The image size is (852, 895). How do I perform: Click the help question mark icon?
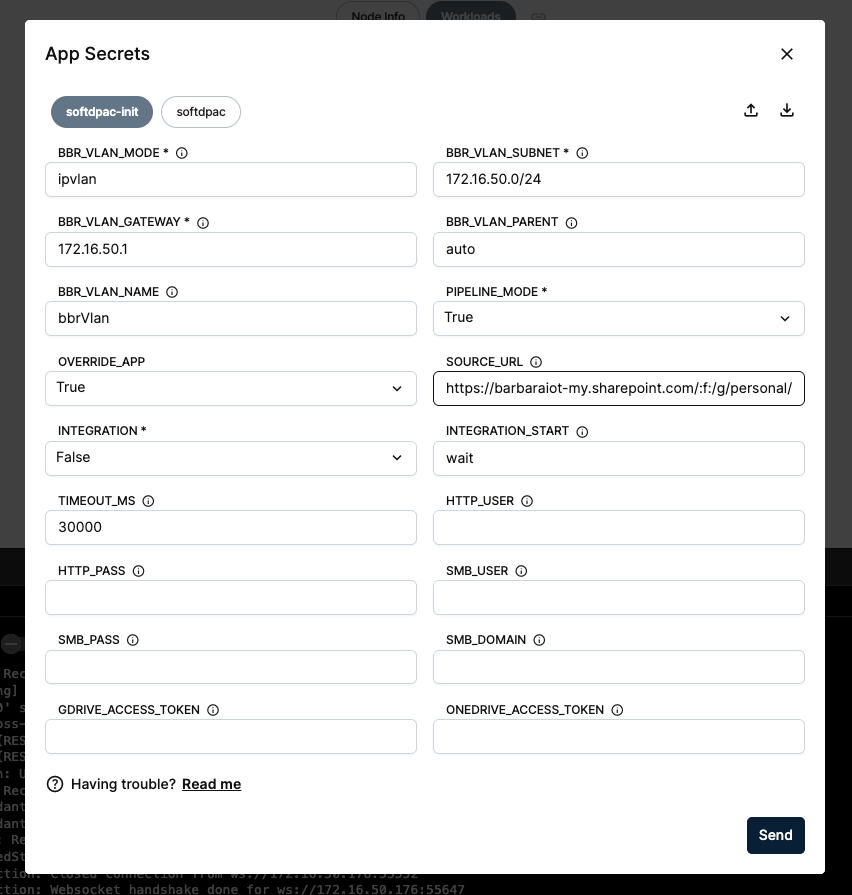coord(55,784)
